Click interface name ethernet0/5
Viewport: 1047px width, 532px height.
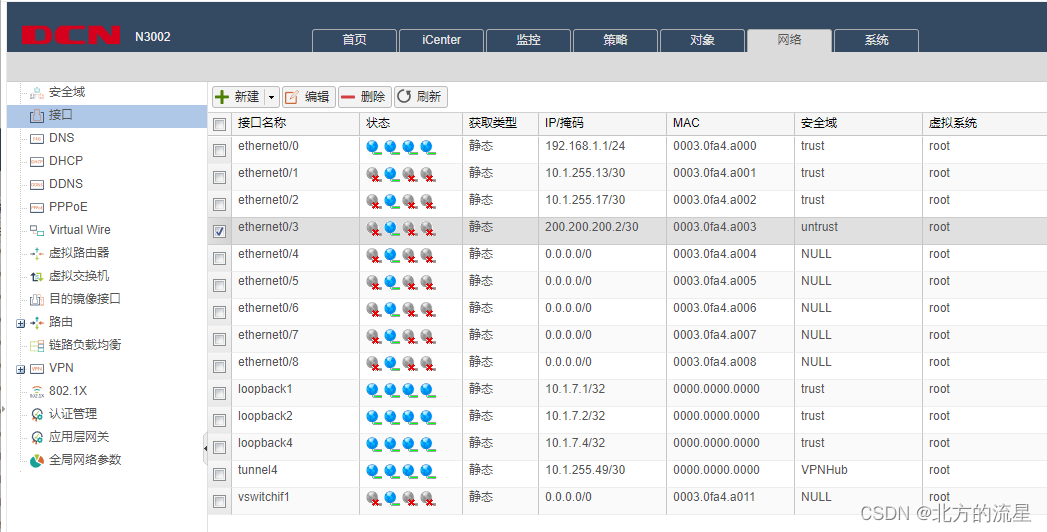coord(268,281)
